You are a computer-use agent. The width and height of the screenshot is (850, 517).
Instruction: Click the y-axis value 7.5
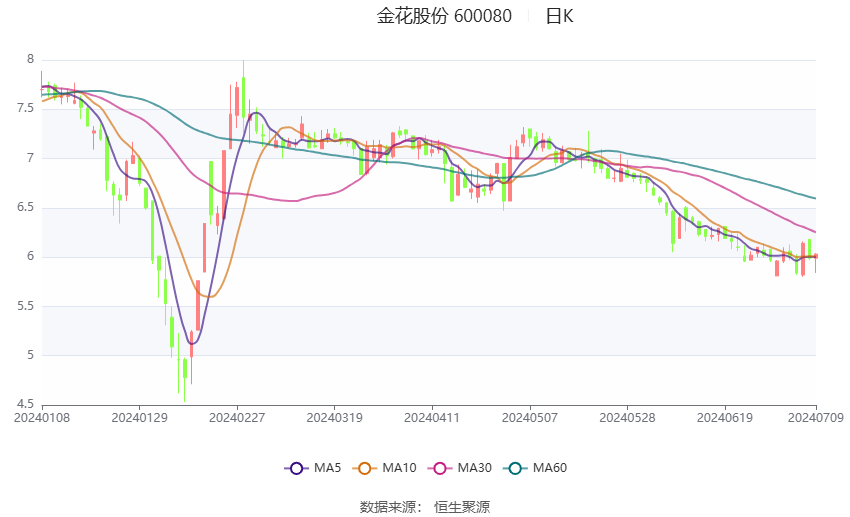click(25, 108)
